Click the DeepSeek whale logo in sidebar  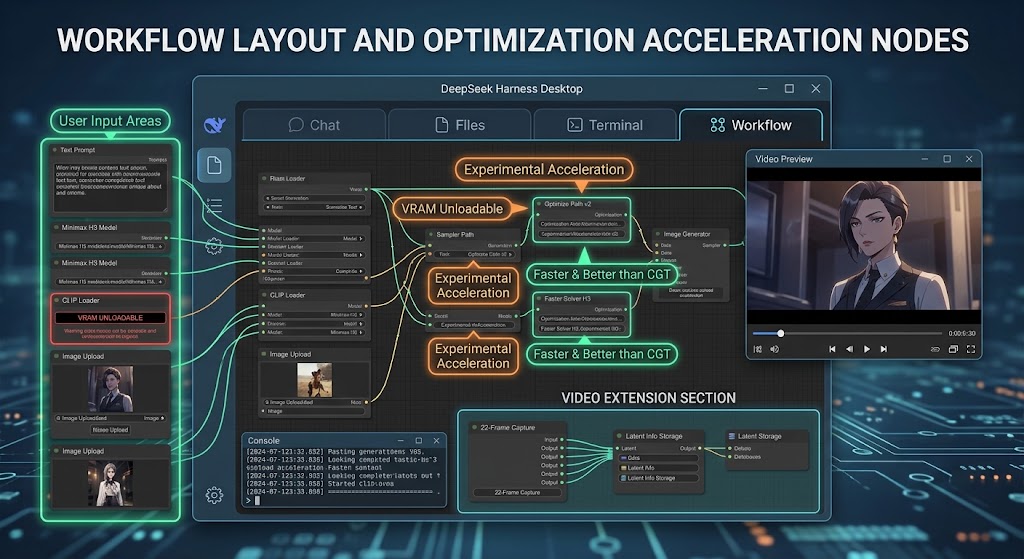pos(214,125)
